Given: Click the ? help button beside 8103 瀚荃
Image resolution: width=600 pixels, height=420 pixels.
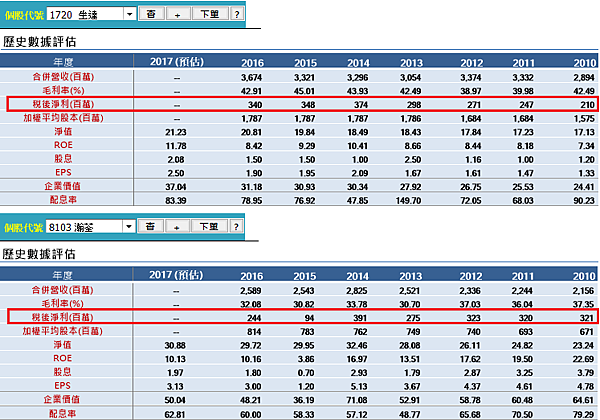Looking at the screenshot, I should tap(236, 226).
